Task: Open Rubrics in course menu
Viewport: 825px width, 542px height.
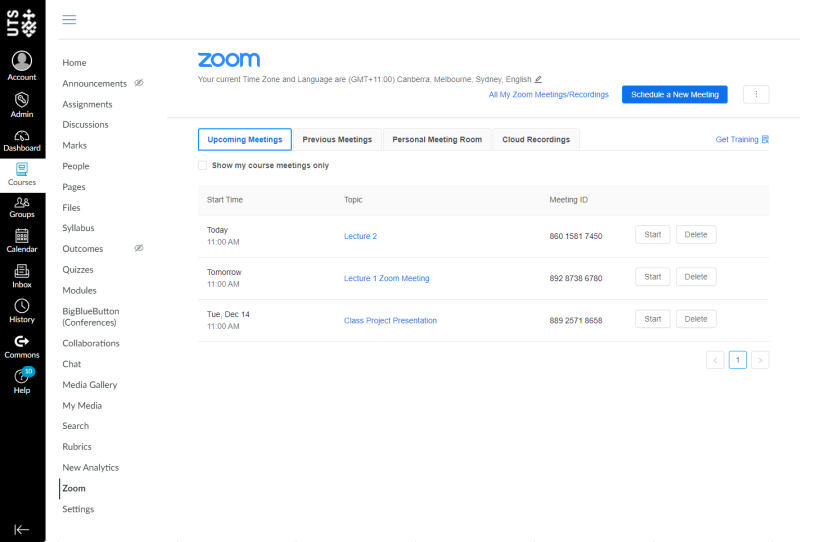Action: 77,447
